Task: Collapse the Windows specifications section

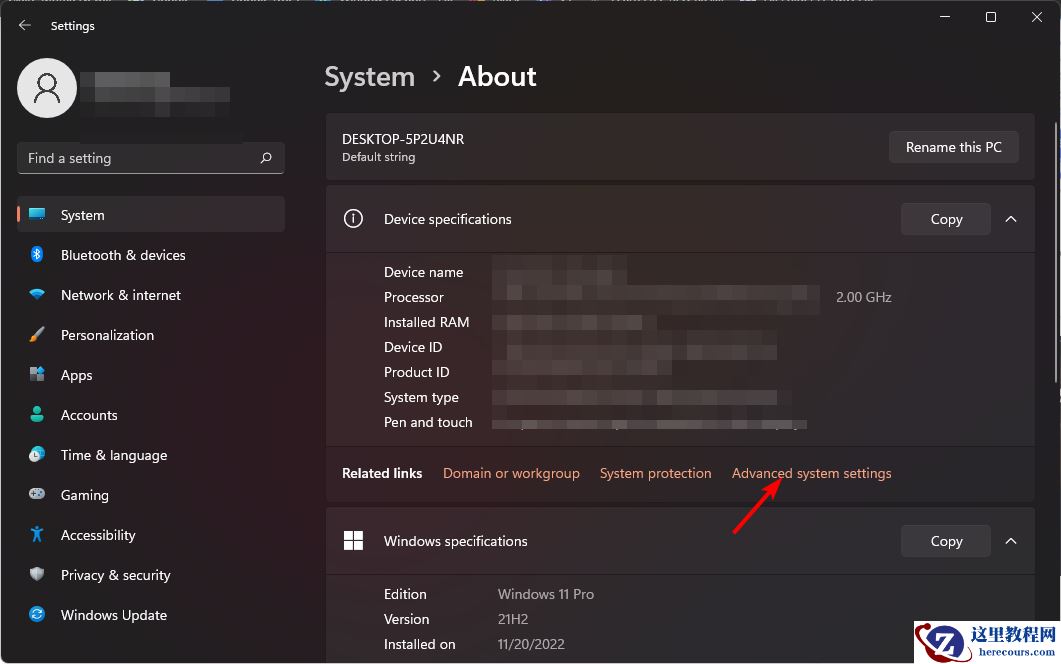Action: point(1010,541)
